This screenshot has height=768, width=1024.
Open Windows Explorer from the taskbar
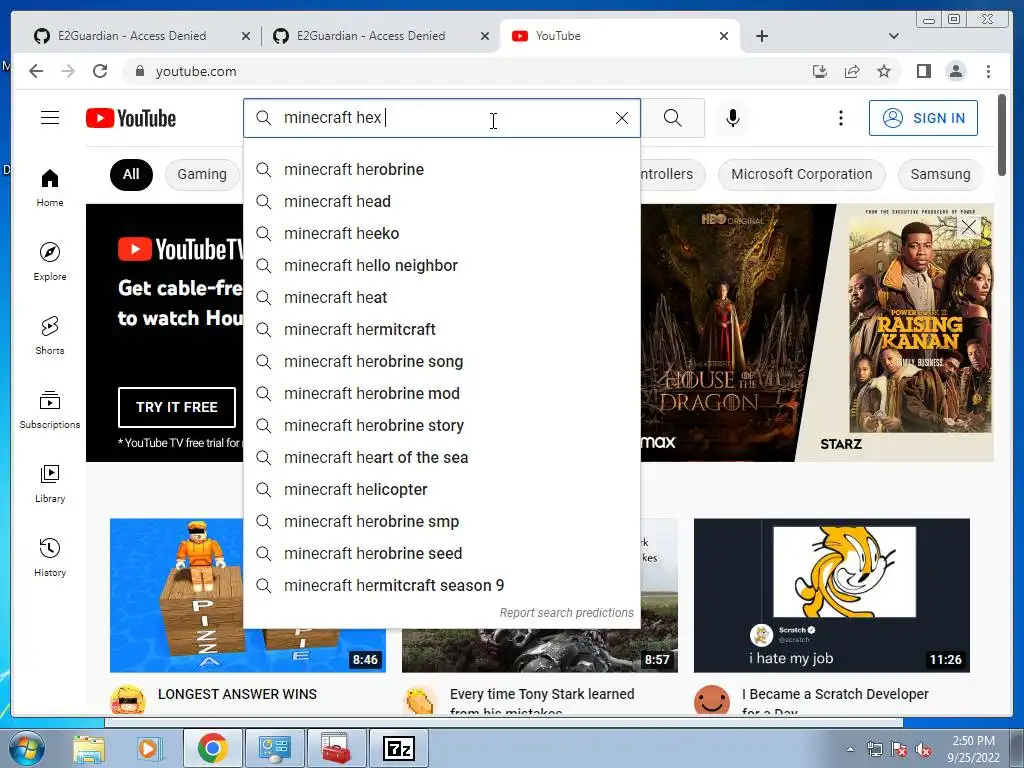(89, 748)
